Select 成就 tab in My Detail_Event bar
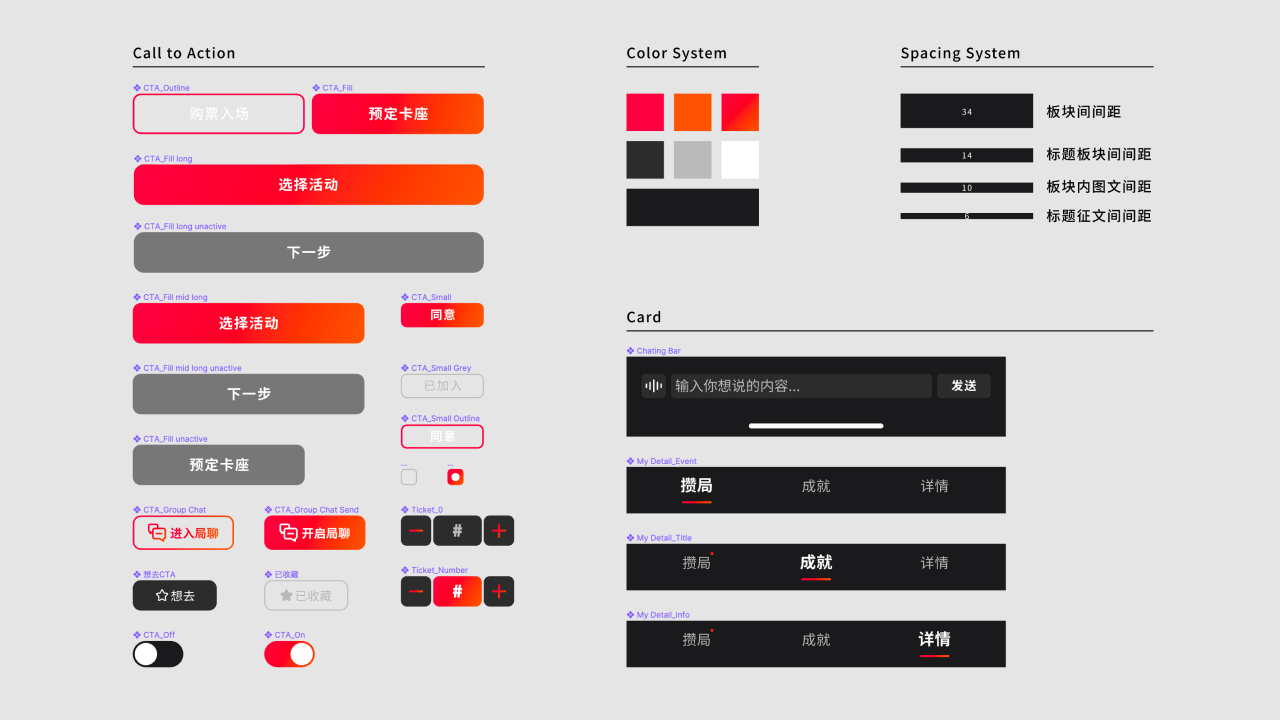 (x=816, y=486)
